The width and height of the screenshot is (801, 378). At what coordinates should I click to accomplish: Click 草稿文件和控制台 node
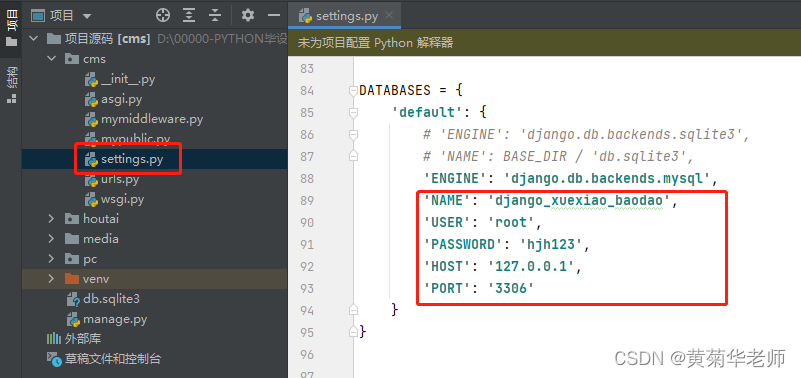point(113,359)
